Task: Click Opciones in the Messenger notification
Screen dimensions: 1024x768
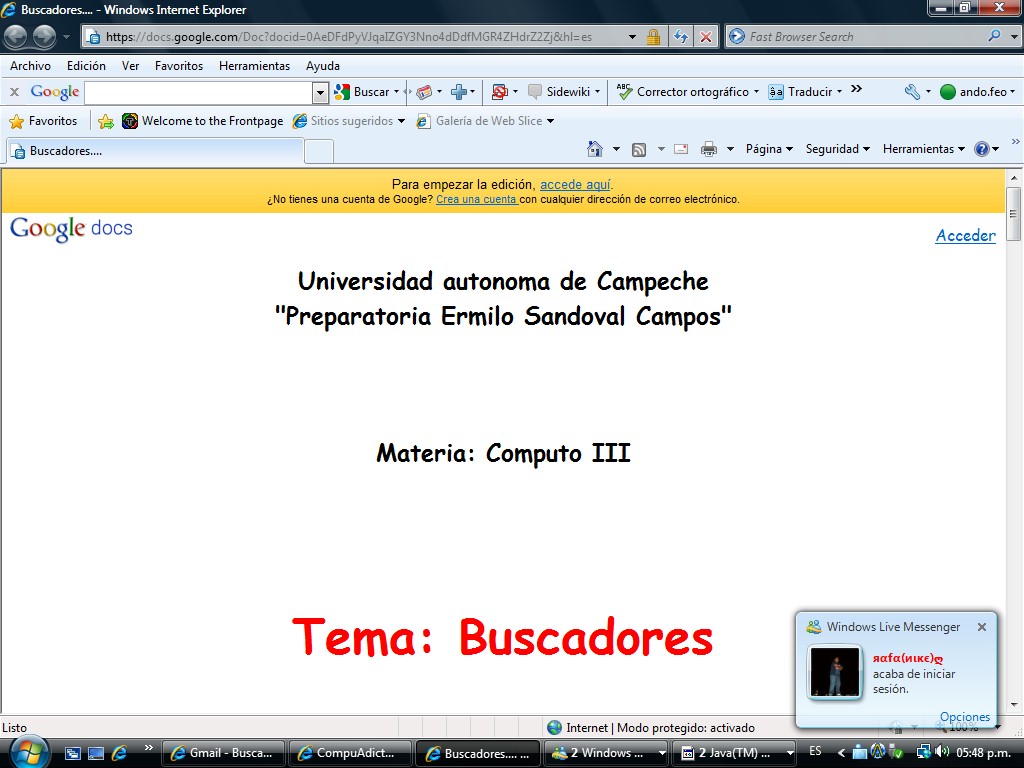Action: 964,717
